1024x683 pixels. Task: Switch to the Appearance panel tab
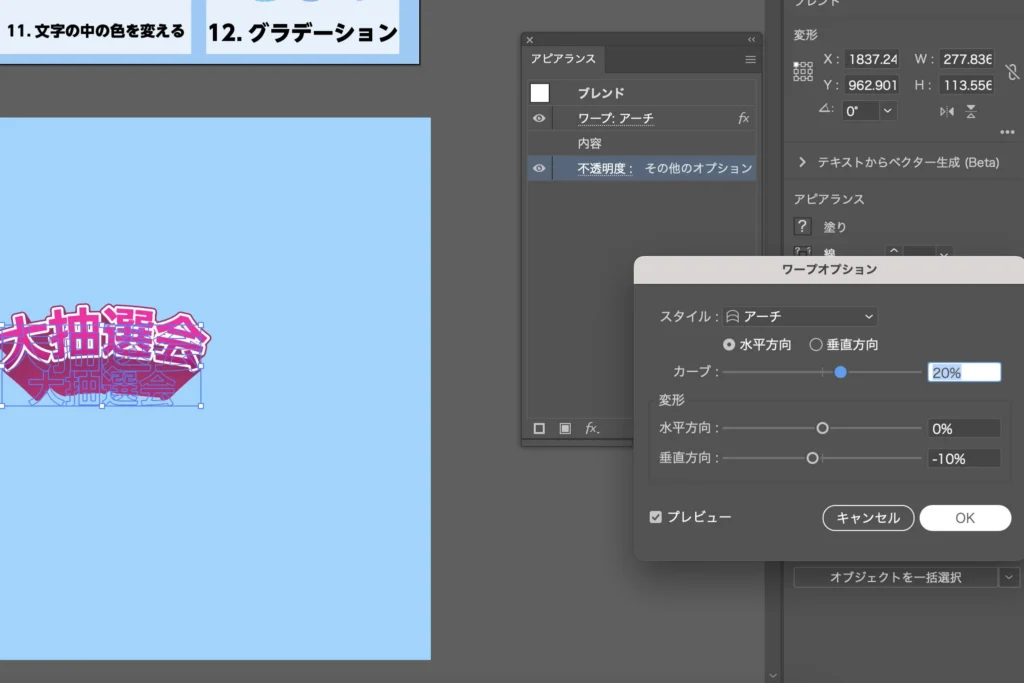tap(561, 59)
